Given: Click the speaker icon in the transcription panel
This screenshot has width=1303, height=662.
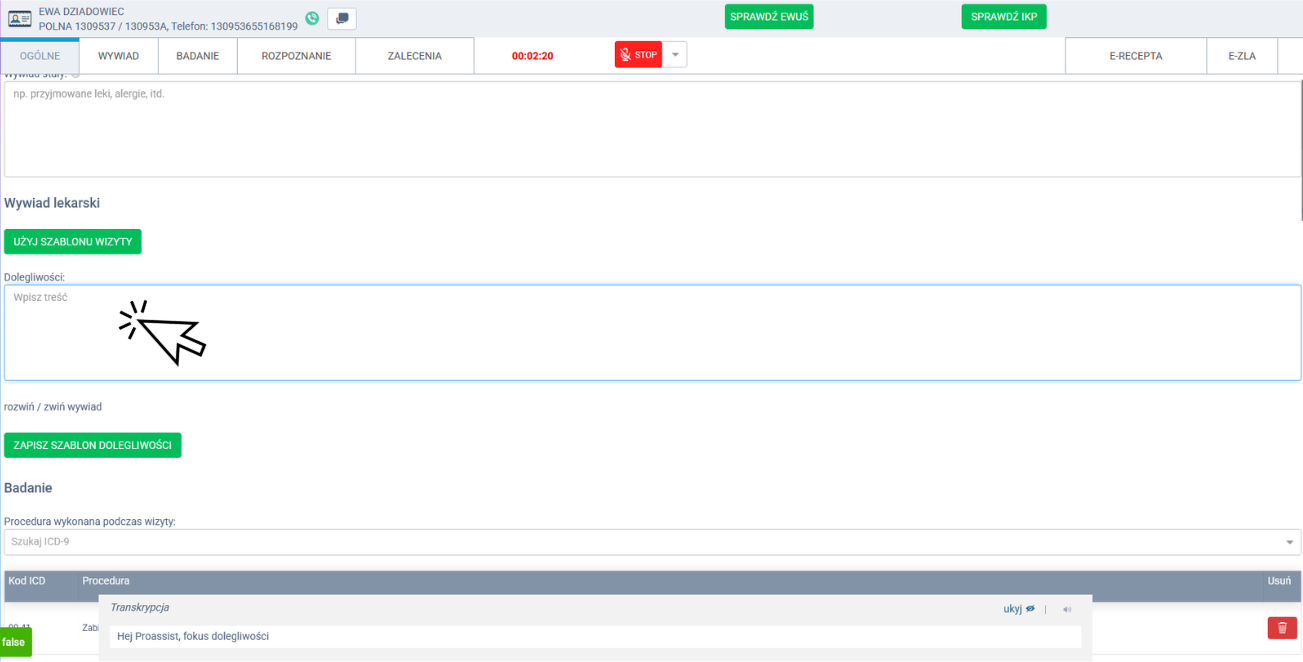Looking at the screenshot, I should 1067,609.
